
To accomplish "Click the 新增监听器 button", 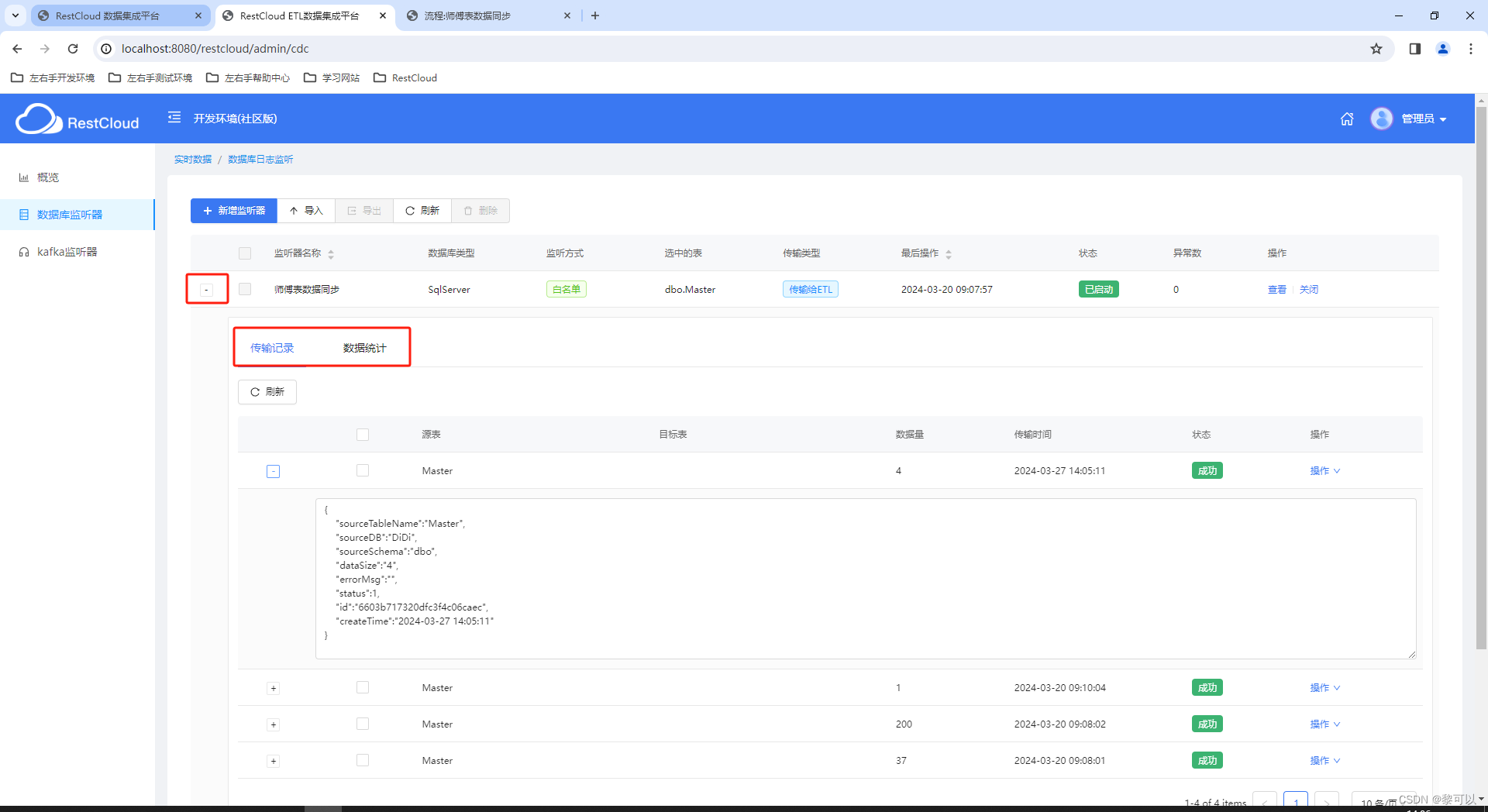I will point(233,210).
